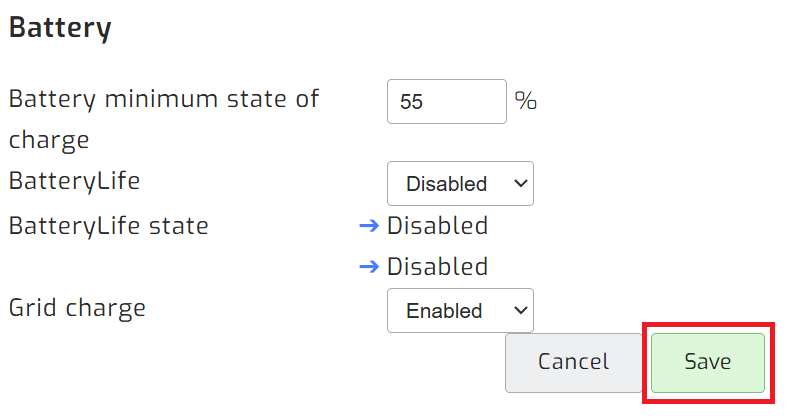Click the 'BatteryLife state' label

(x=108, y=226)
